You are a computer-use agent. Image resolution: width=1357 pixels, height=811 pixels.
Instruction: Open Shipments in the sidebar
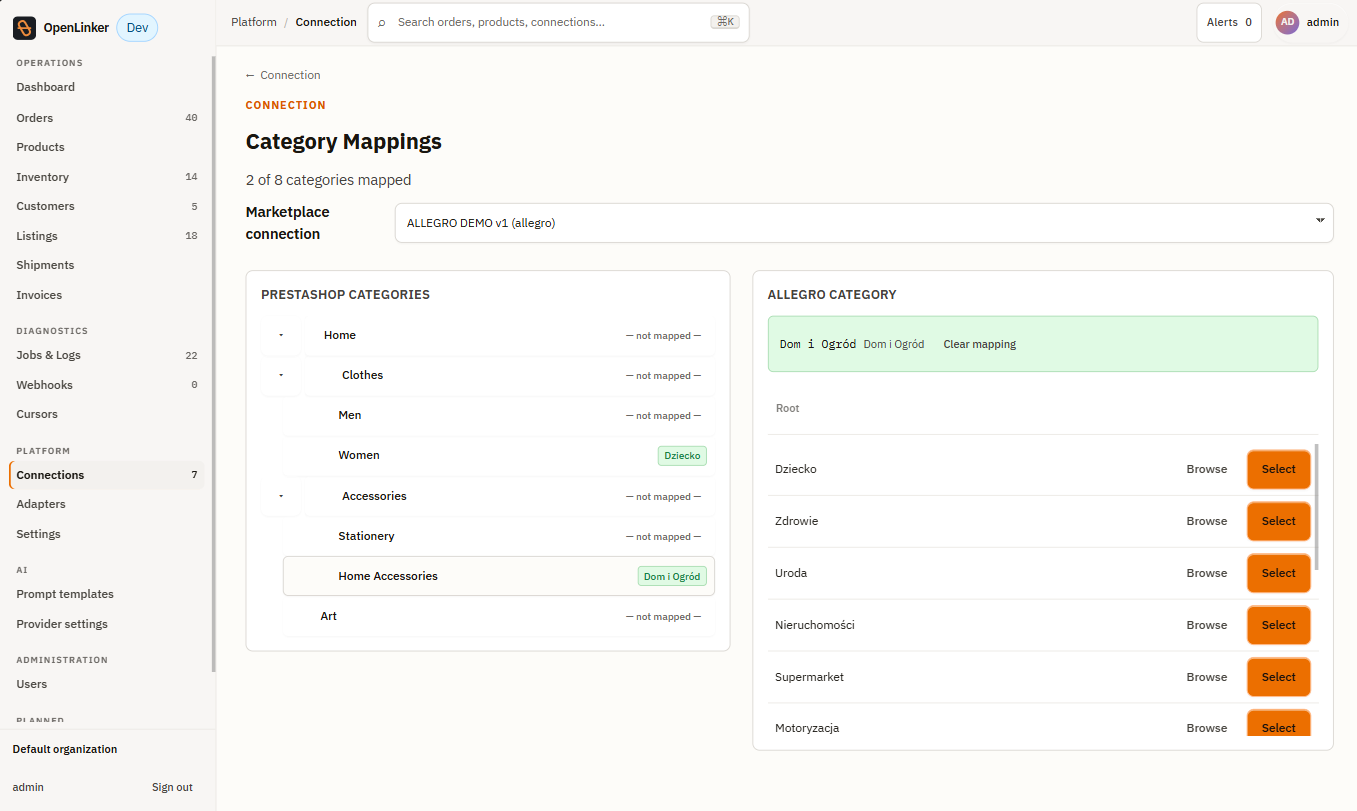[x=107, y=265]
